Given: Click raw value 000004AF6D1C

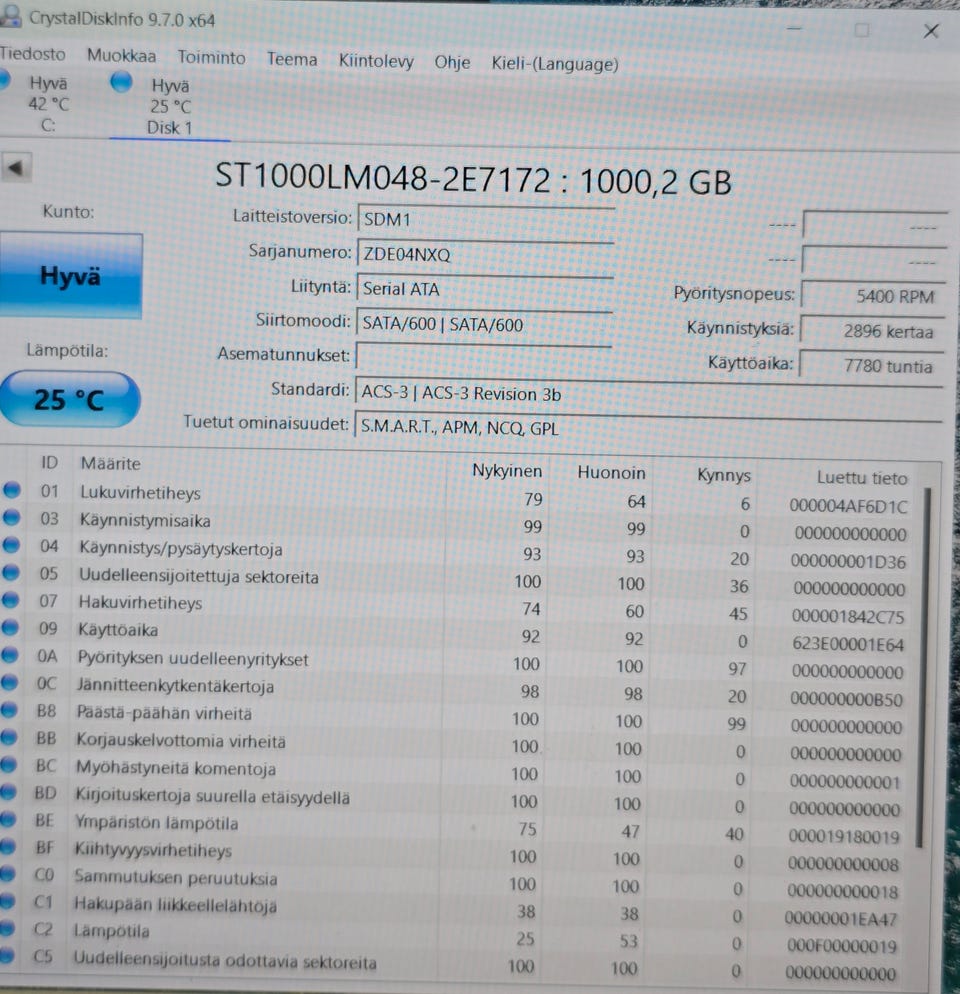Looking at the screenshot, I should click(848, 506).
